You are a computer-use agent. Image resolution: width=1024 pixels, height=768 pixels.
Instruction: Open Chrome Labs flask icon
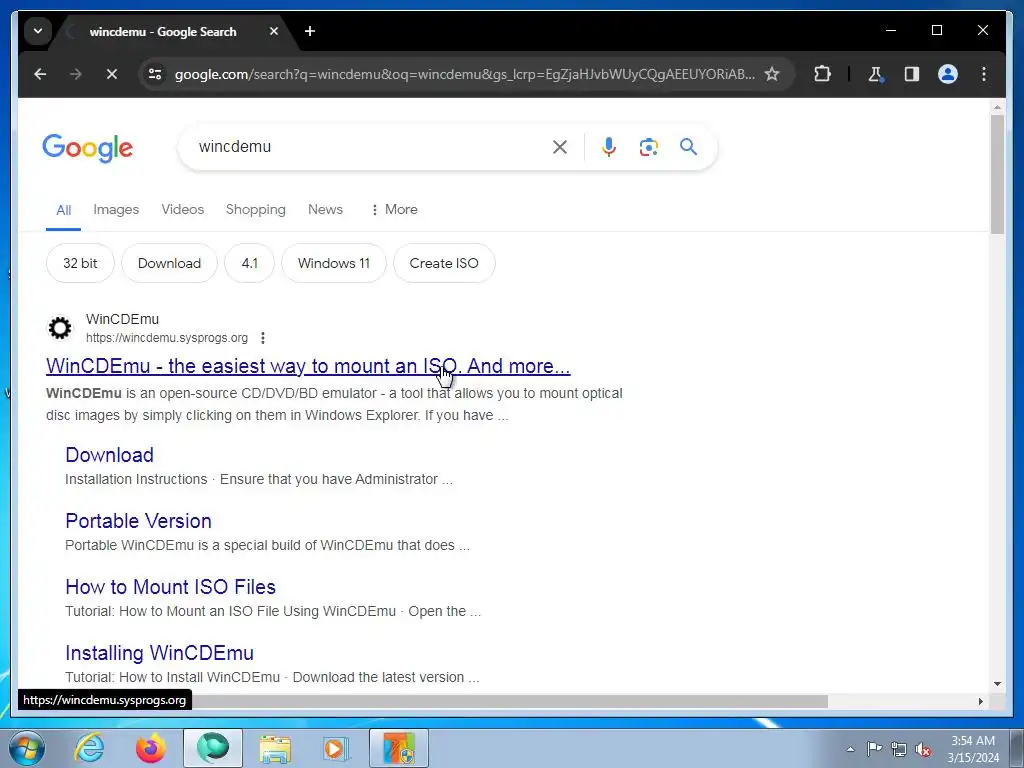click(875, 74)
